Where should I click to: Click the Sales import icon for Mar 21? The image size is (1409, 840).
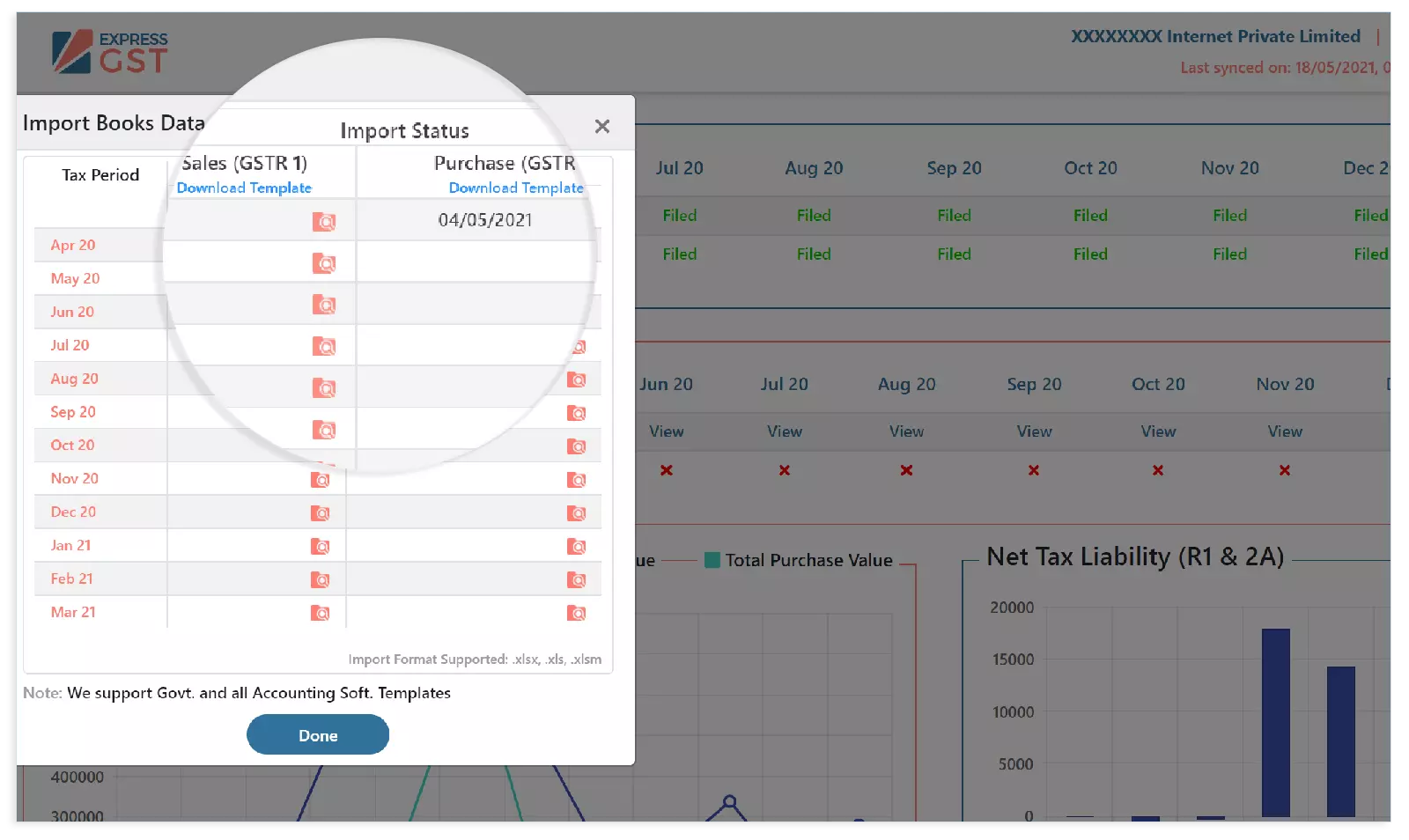321,614
